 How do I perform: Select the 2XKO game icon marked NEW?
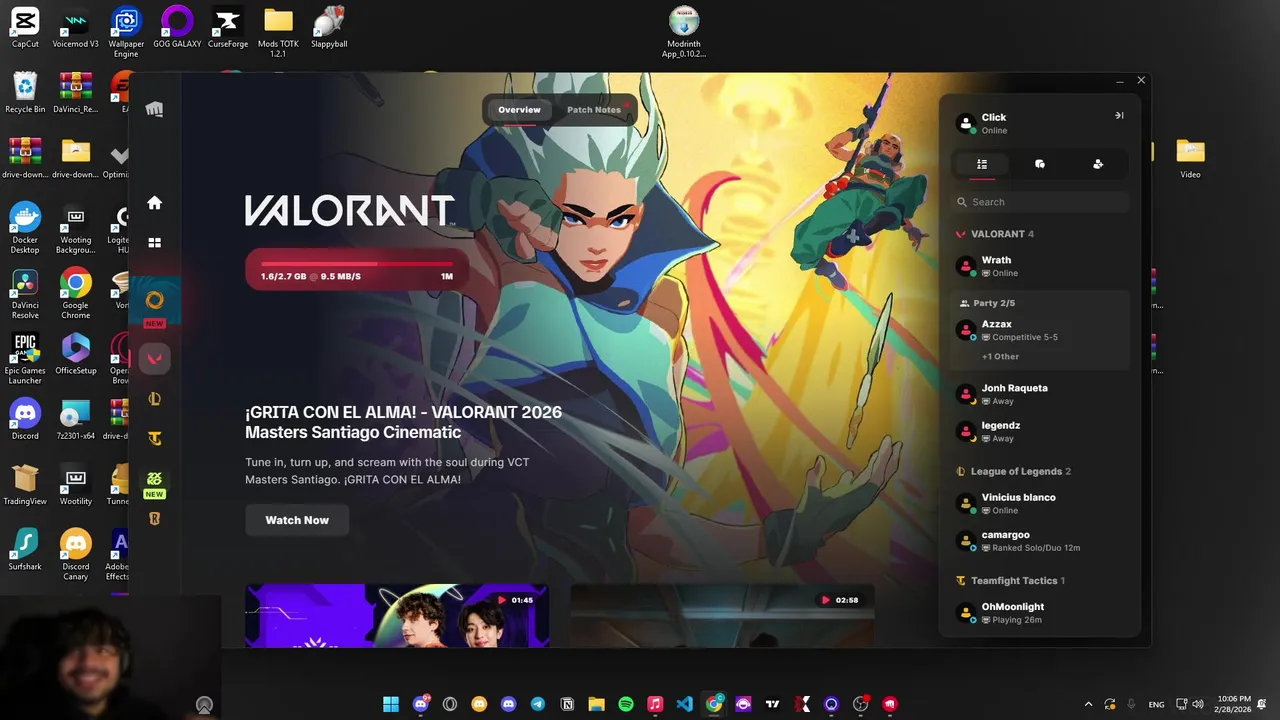(154, 479)
